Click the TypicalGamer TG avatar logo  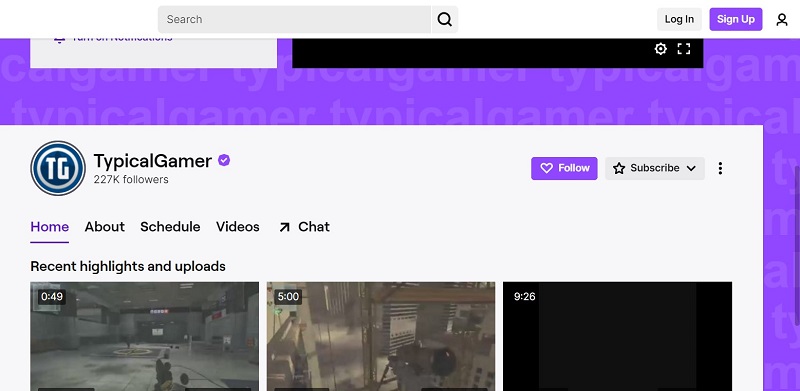(x=58, y=168)
